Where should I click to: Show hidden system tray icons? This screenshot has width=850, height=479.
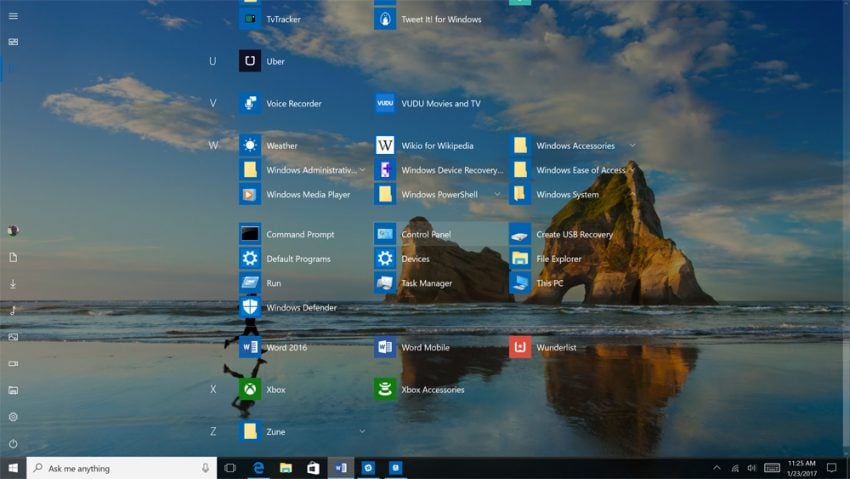(x=717, y=468)
